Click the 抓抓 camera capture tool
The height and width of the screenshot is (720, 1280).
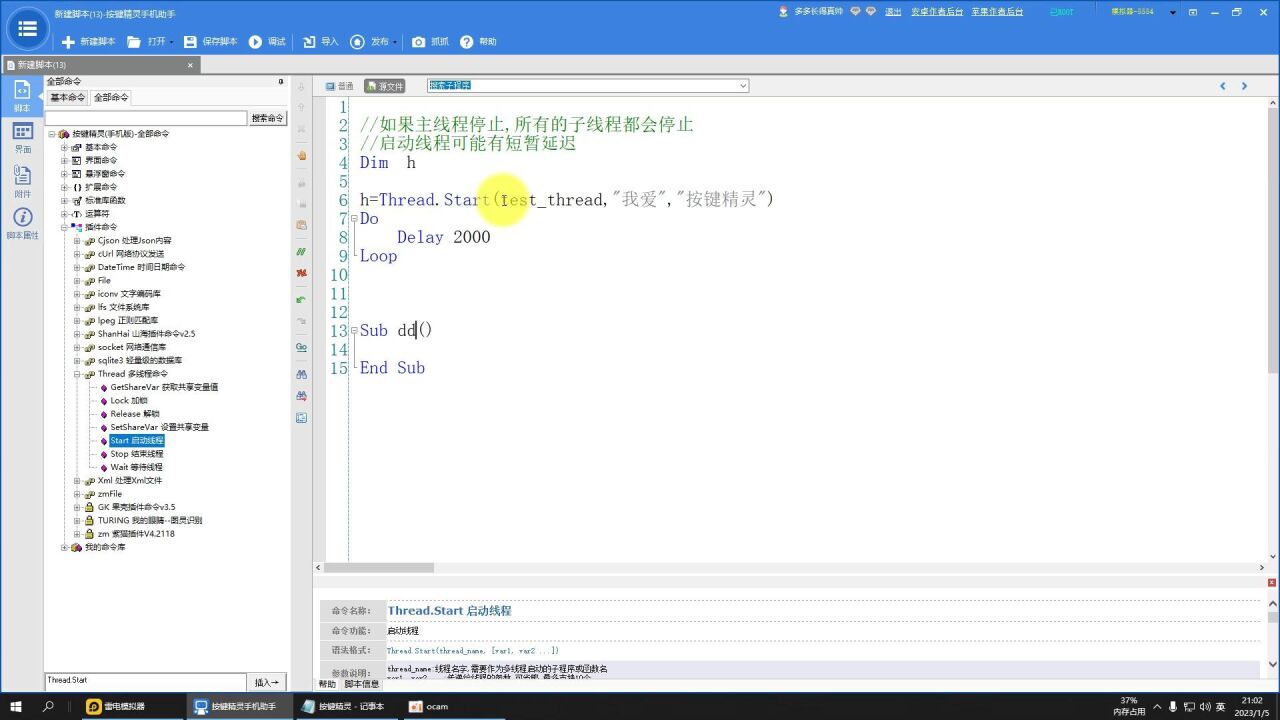419,42
